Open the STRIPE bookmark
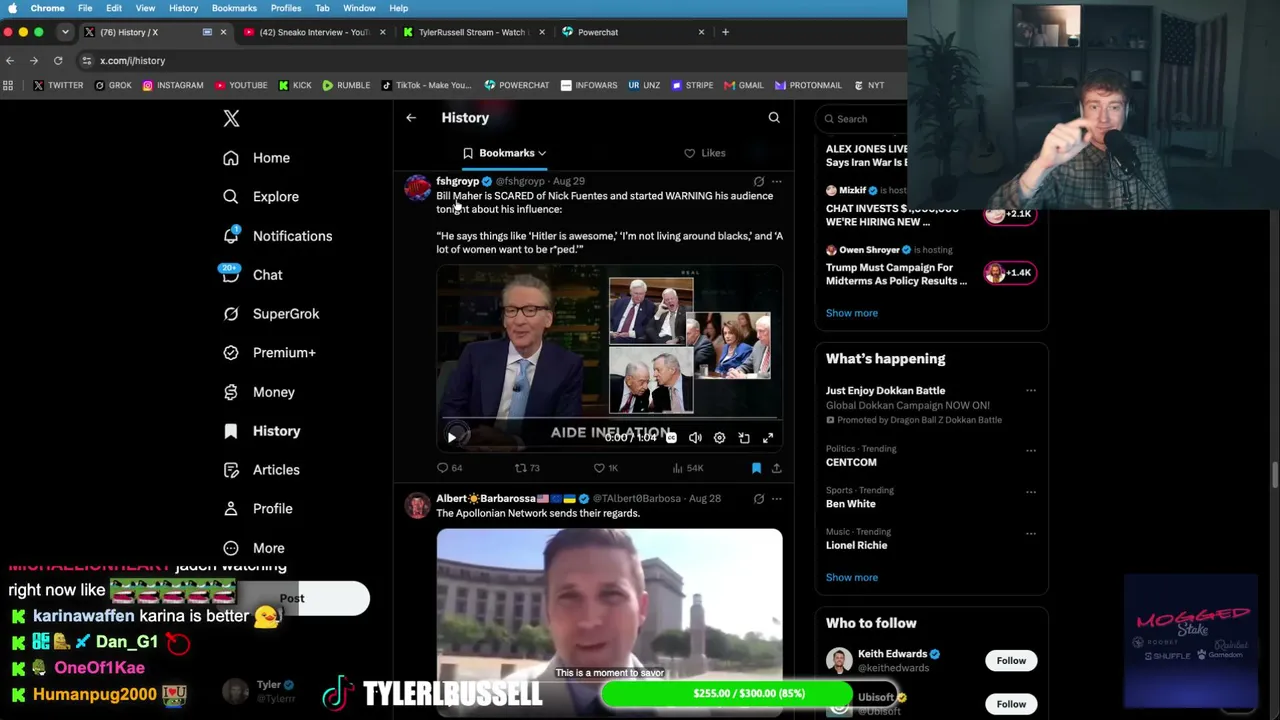The width and height of the screenshot is (1280, 720). 693,86
